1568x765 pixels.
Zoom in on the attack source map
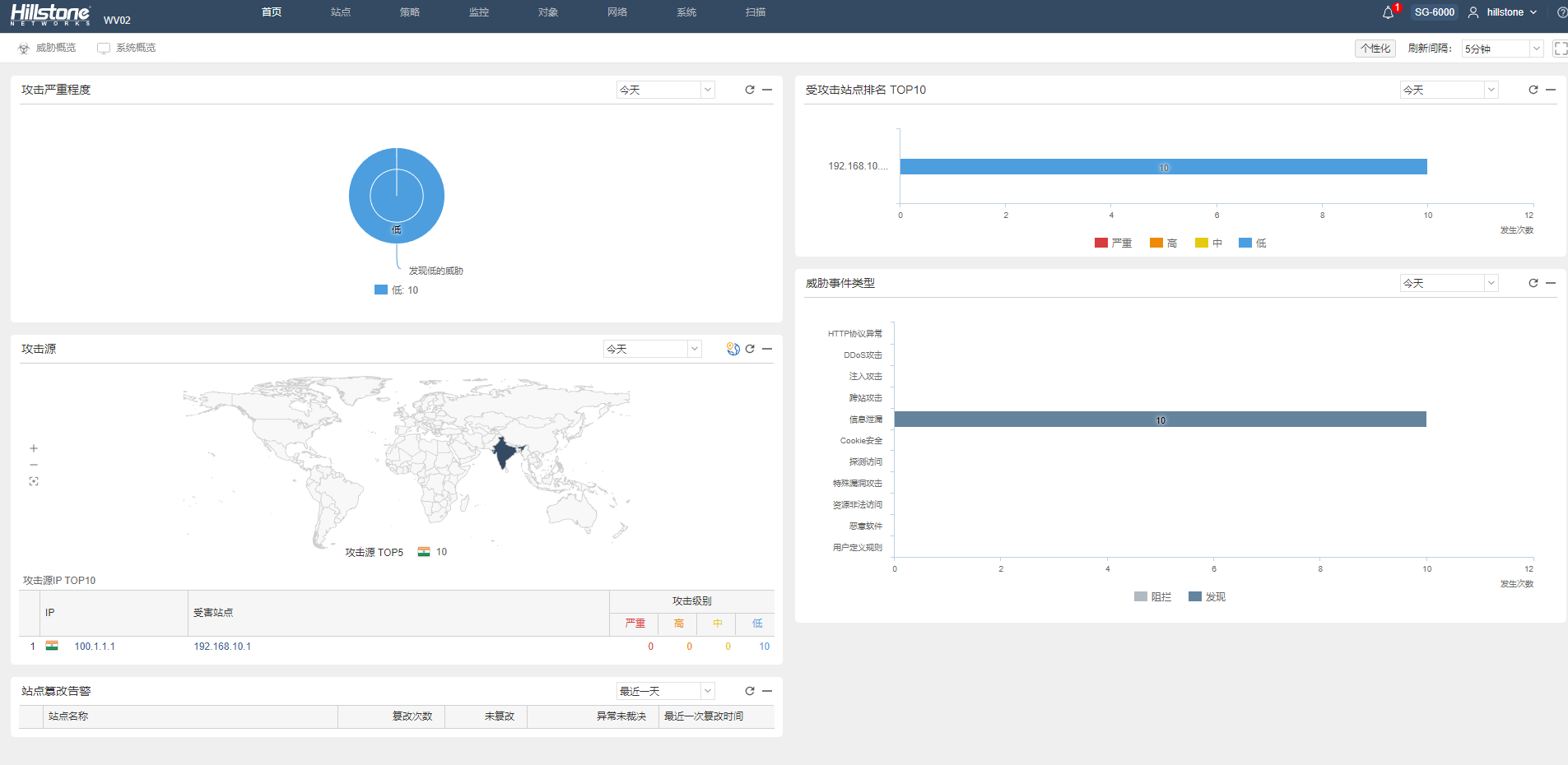pyautogui.click(x=34, y=448)
